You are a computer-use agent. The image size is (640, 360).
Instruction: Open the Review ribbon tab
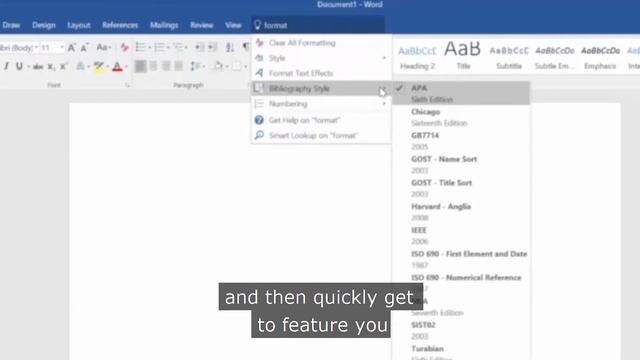coord(202,25)
